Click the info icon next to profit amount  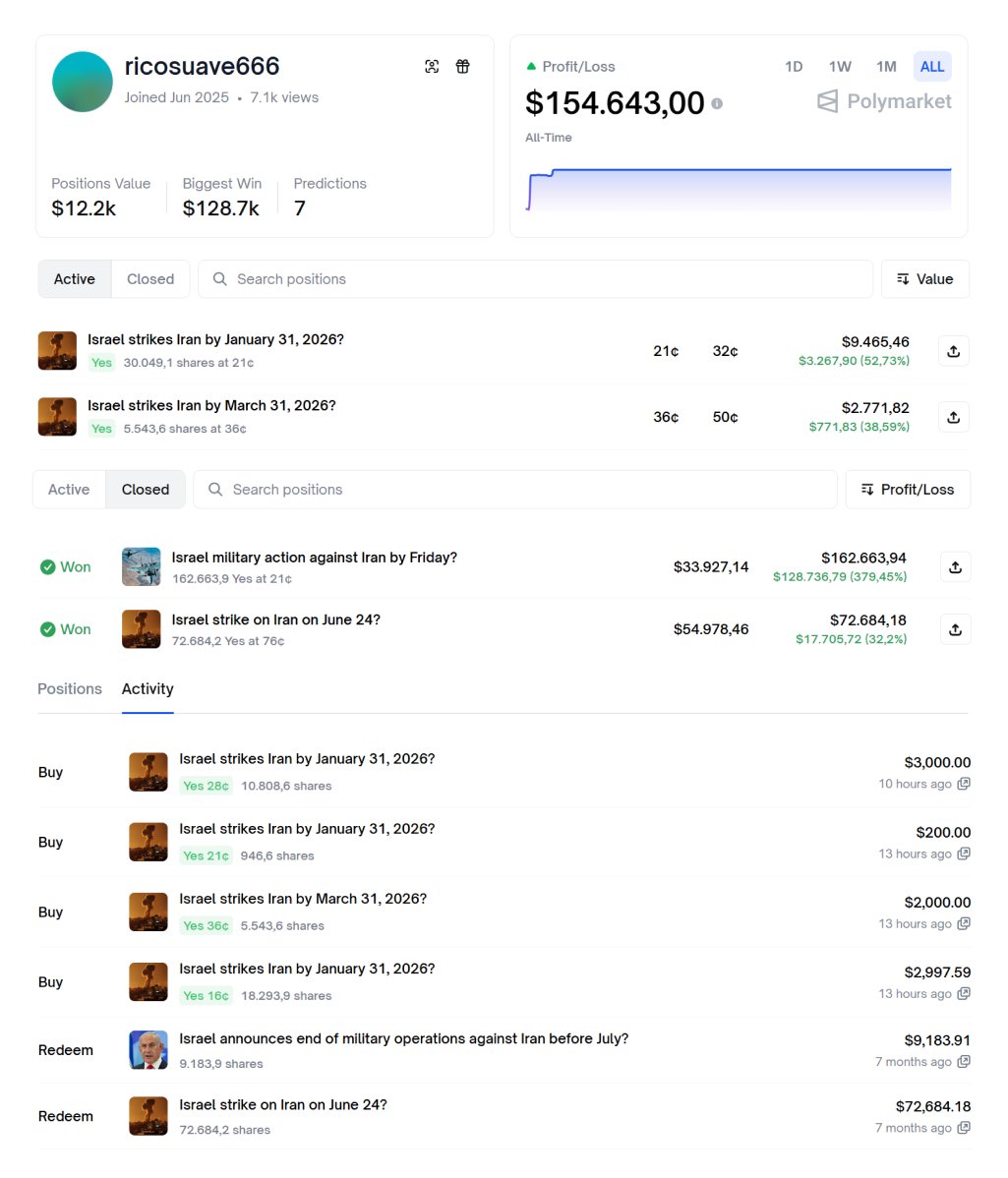point(717,103)
